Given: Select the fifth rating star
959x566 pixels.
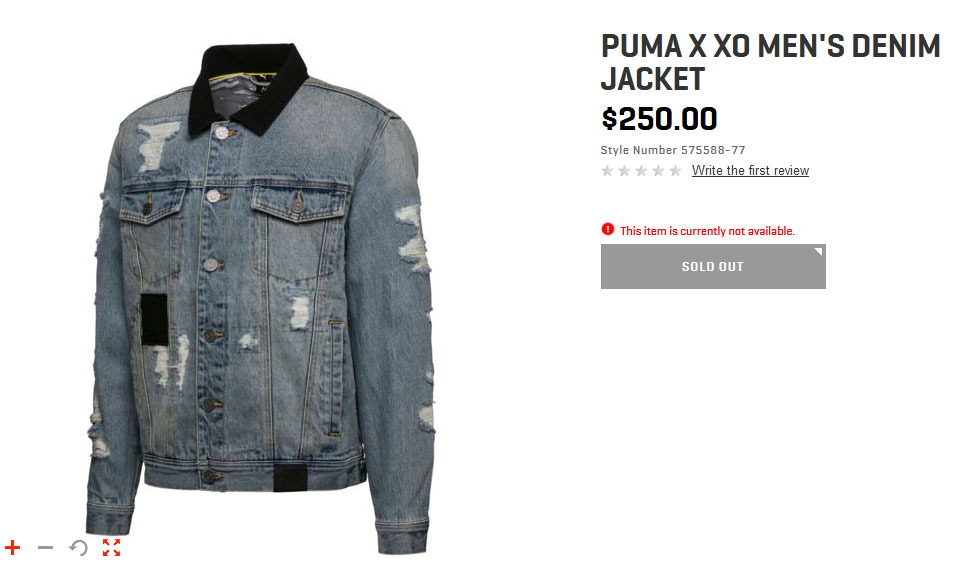Looking at the screenshot, I should pos(675,171).
